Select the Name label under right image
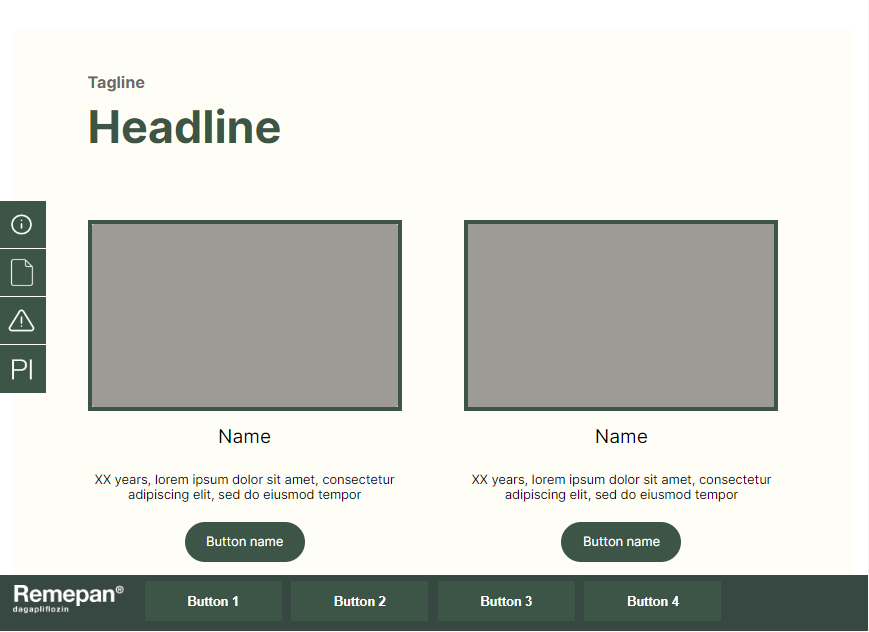The width and height of the screenshot is (869, 632). (621, 437)
